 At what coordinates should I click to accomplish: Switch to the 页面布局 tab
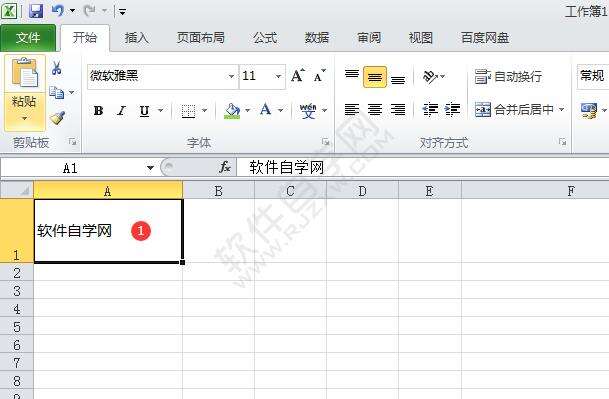200,38
